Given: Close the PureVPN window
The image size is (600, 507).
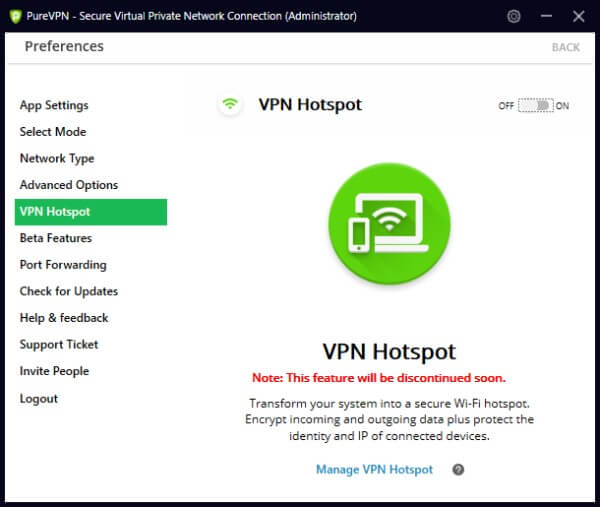Looking at the screenshot, I should point(578,16).
